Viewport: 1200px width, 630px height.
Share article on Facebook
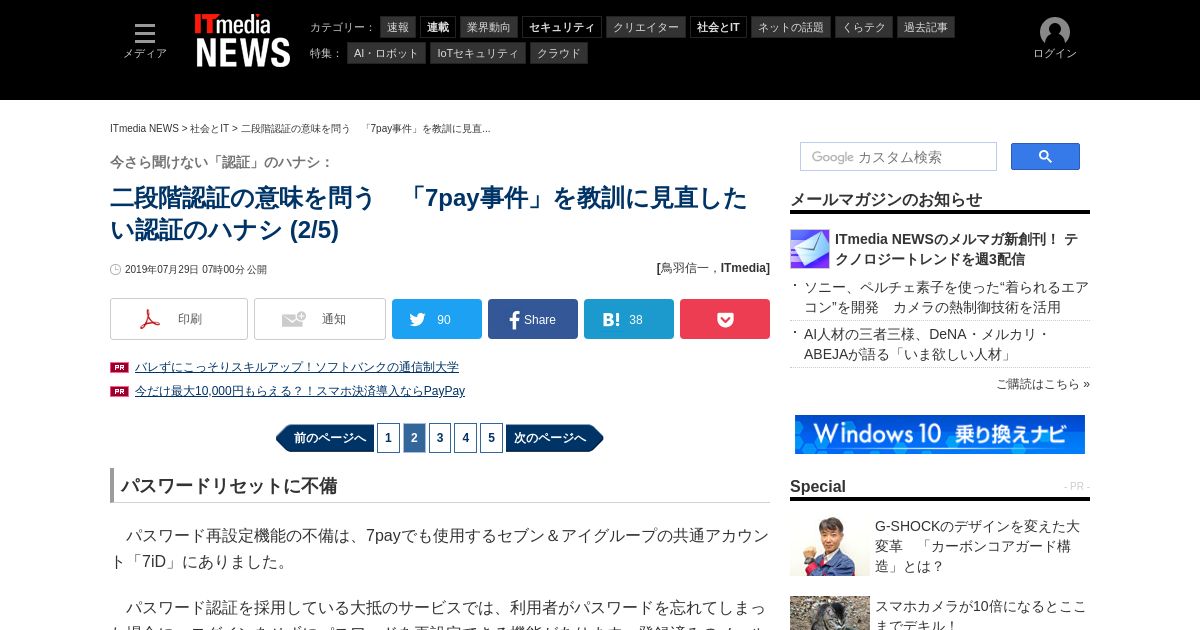tap(533, 319)
